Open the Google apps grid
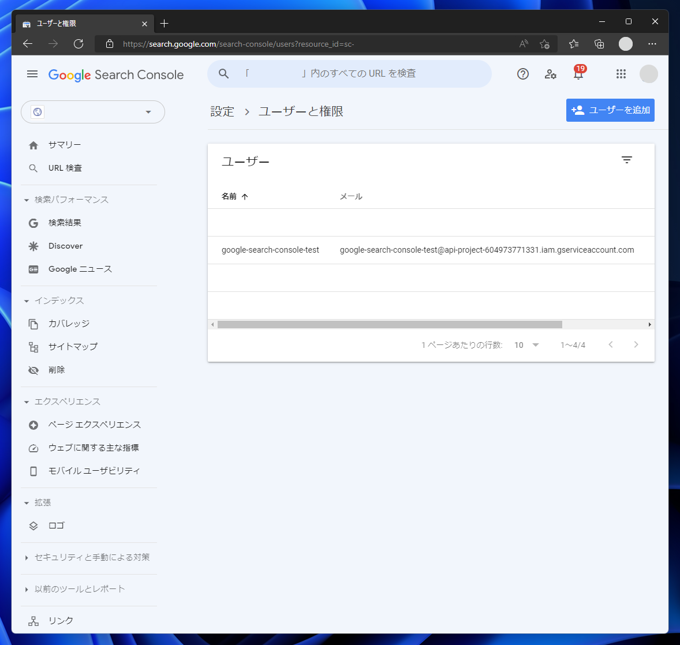This screenshot has width=680, height=645. 621,74
